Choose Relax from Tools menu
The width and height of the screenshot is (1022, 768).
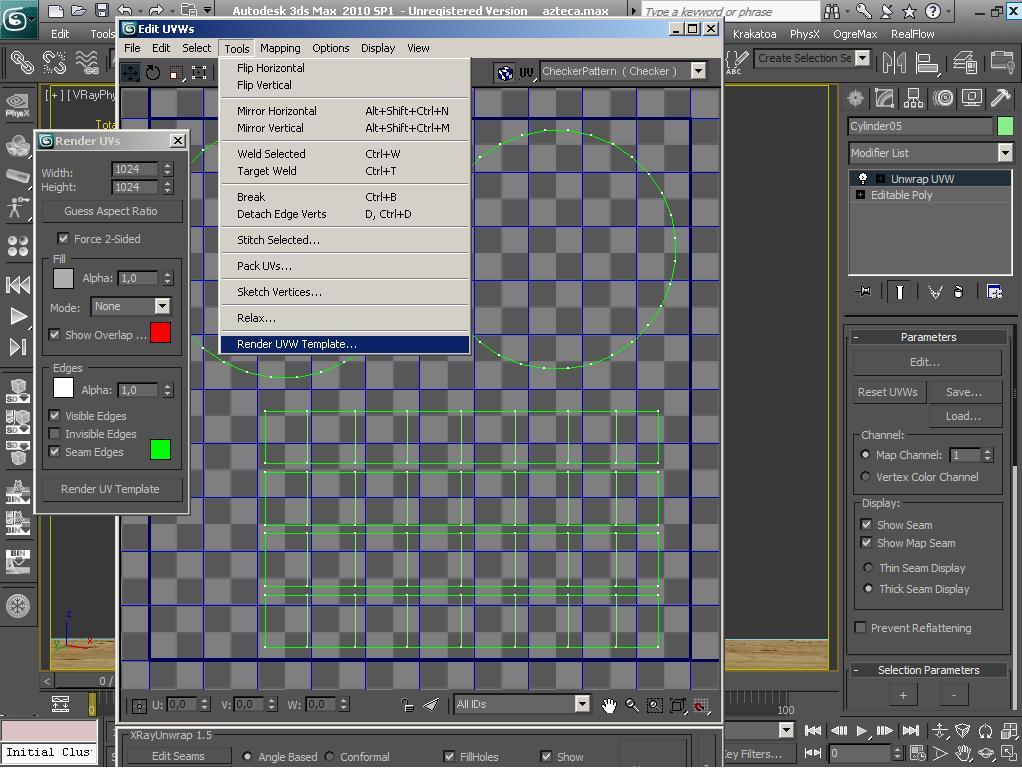pyautogui.click(x=345, y=318)
